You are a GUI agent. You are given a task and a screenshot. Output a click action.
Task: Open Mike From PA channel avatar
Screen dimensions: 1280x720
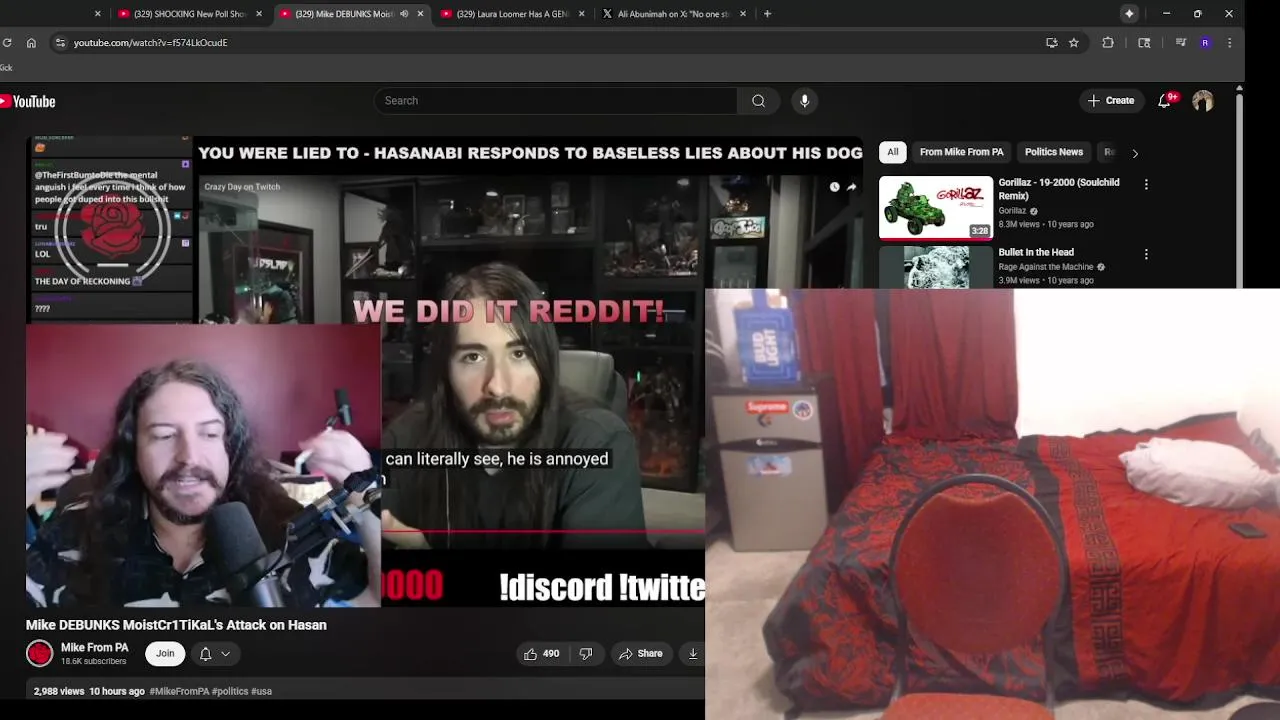click(x=39, y=654)
